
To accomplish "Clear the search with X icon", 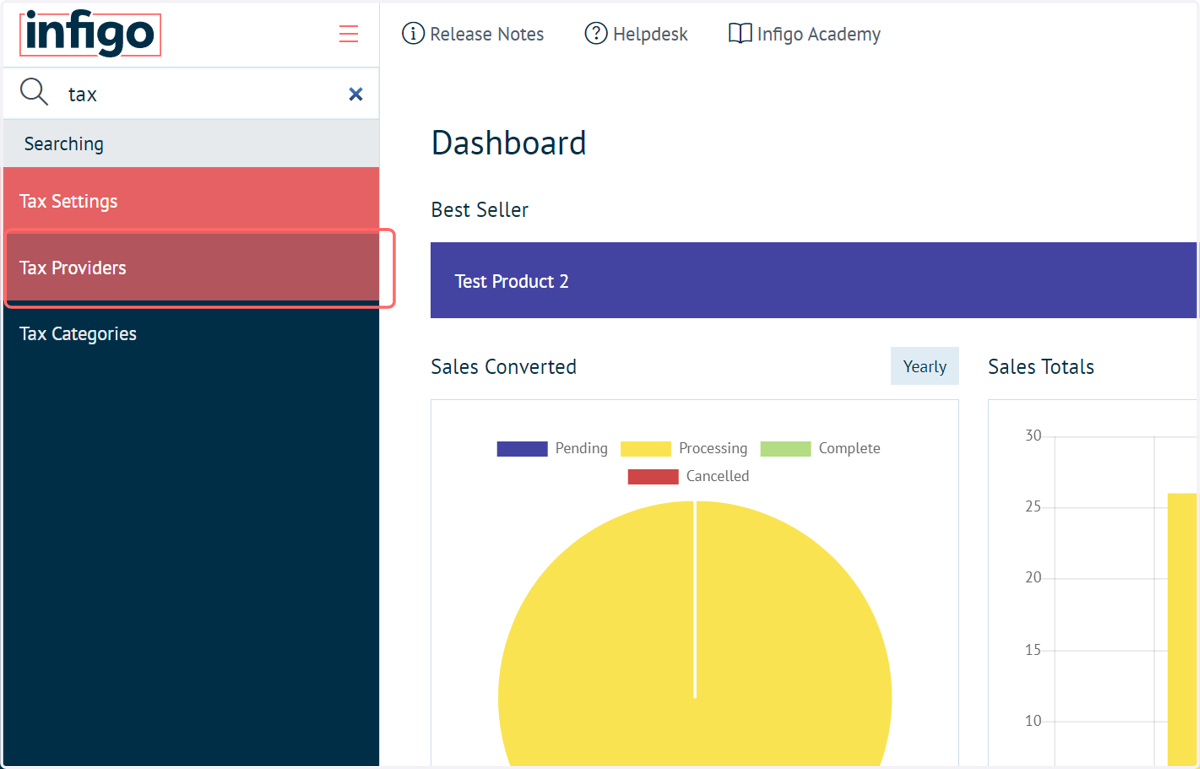I will (355, 94).
